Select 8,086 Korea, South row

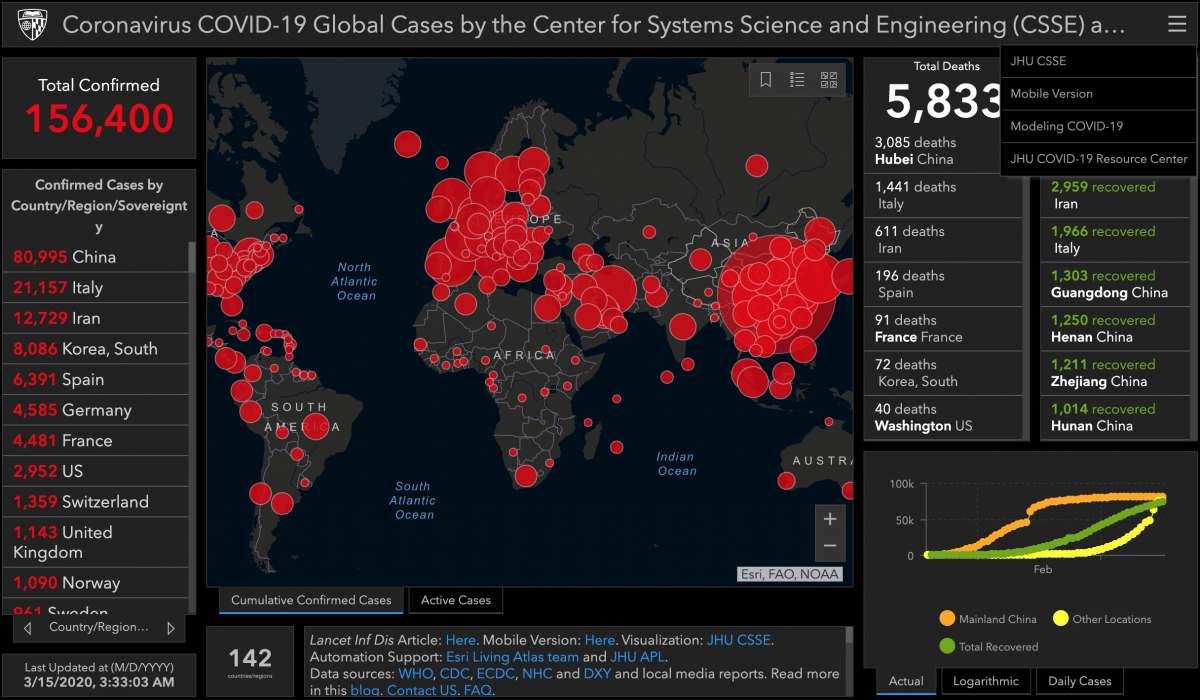pyautogui.click(x=95, y=349)
